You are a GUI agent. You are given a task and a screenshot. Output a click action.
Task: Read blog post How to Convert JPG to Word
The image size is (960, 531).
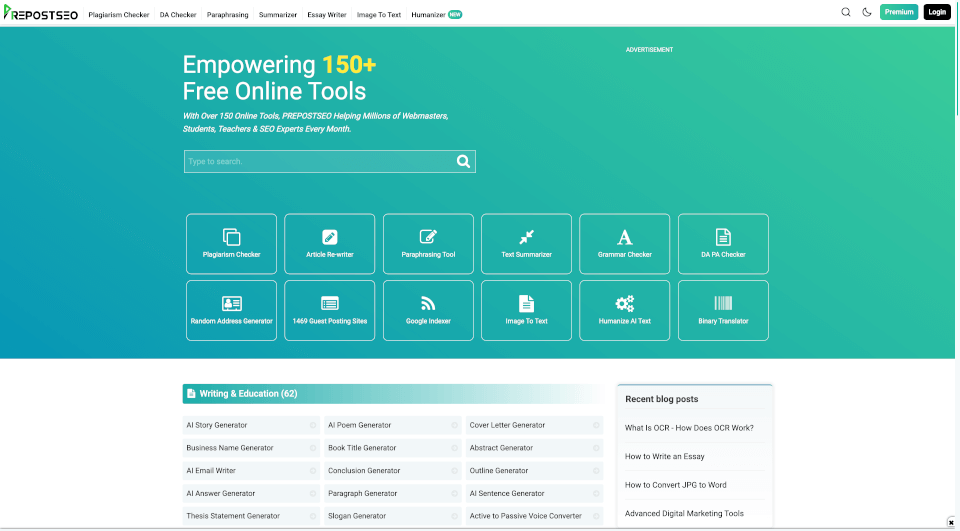(675, 484)
